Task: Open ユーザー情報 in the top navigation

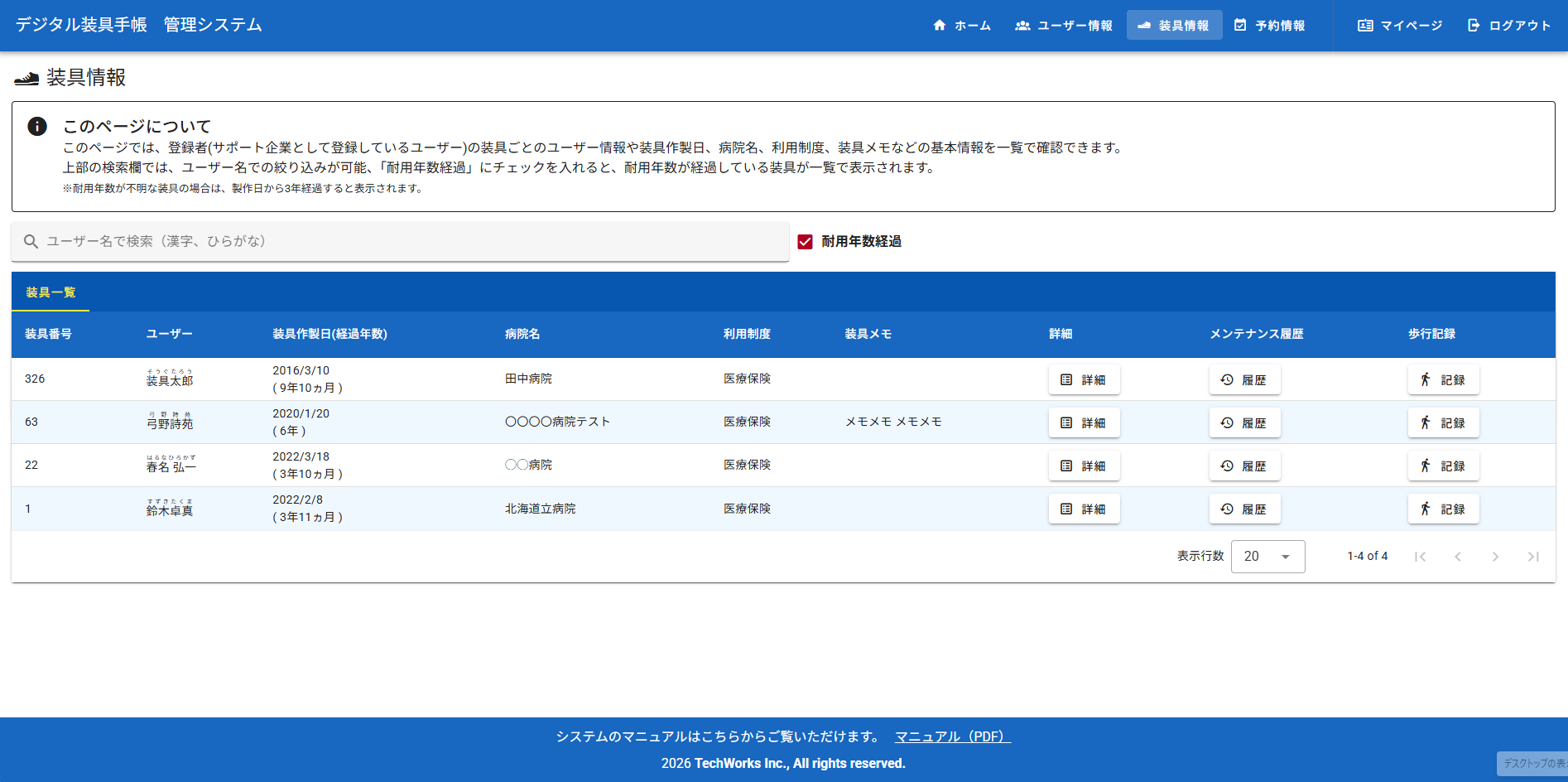Action: pyautogui.click(x=1064, y=26)
